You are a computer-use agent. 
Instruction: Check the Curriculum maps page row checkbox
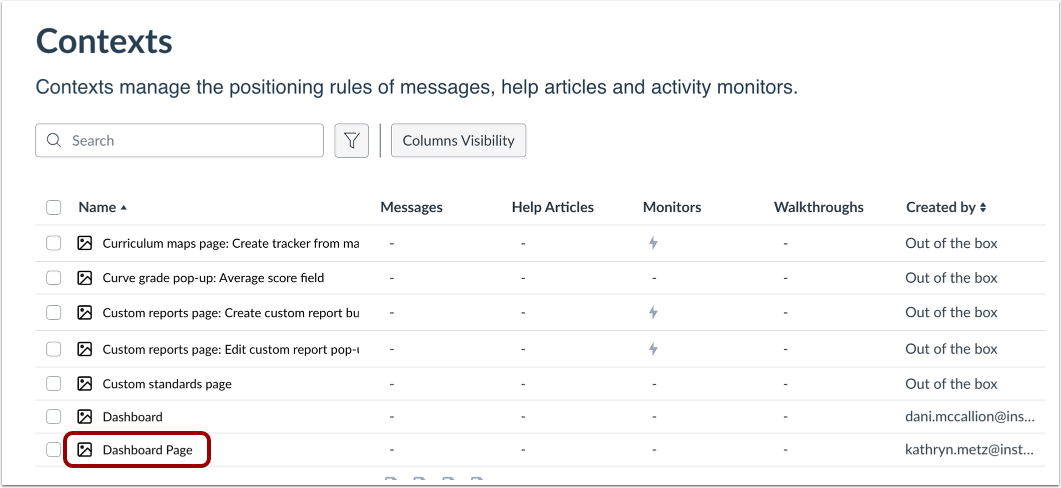54,243
